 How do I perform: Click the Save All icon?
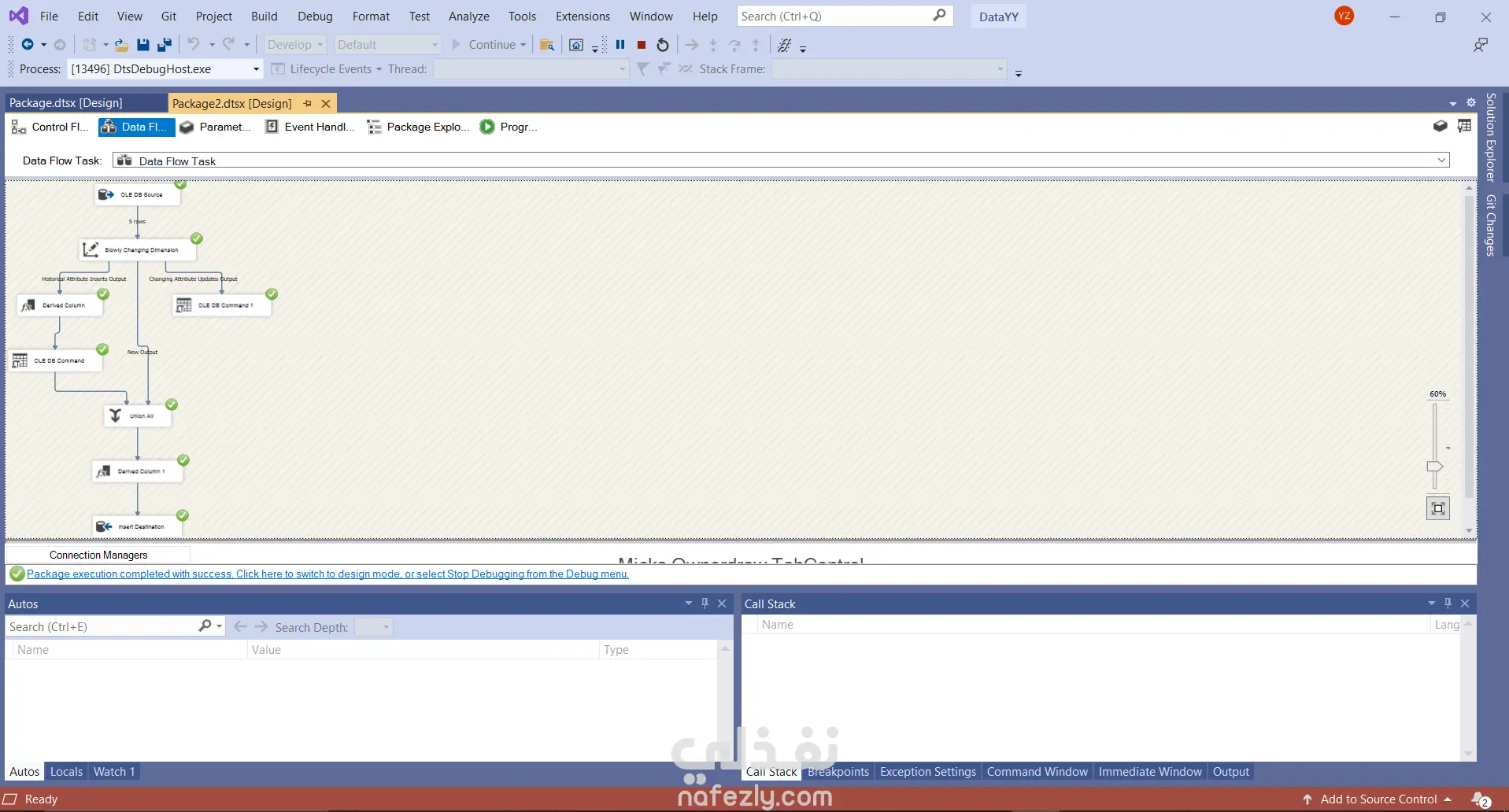click(x=165, y=45)
